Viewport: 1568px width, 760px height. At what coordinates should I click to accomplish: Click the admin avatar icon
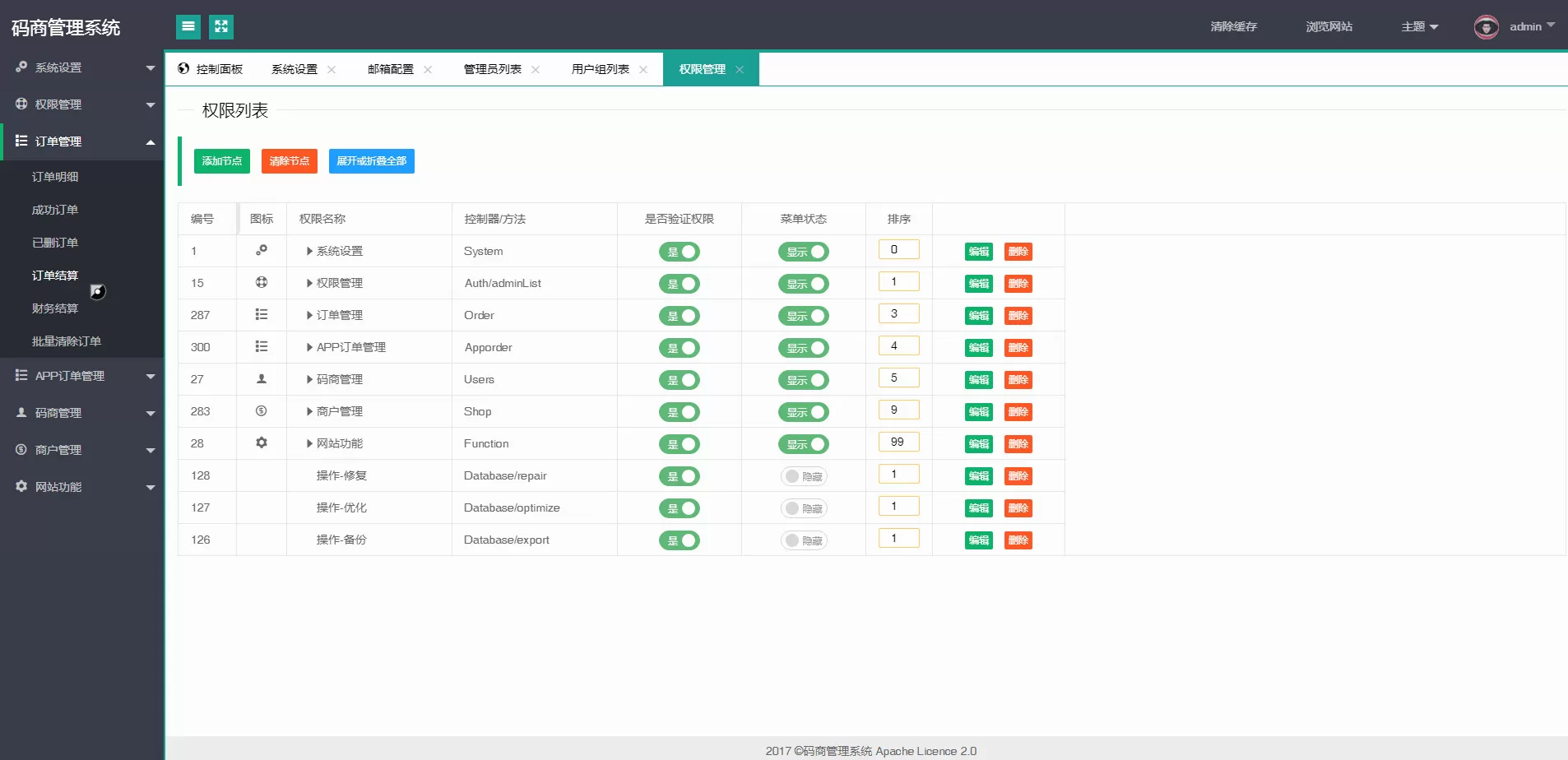[x=1486, y=27]
